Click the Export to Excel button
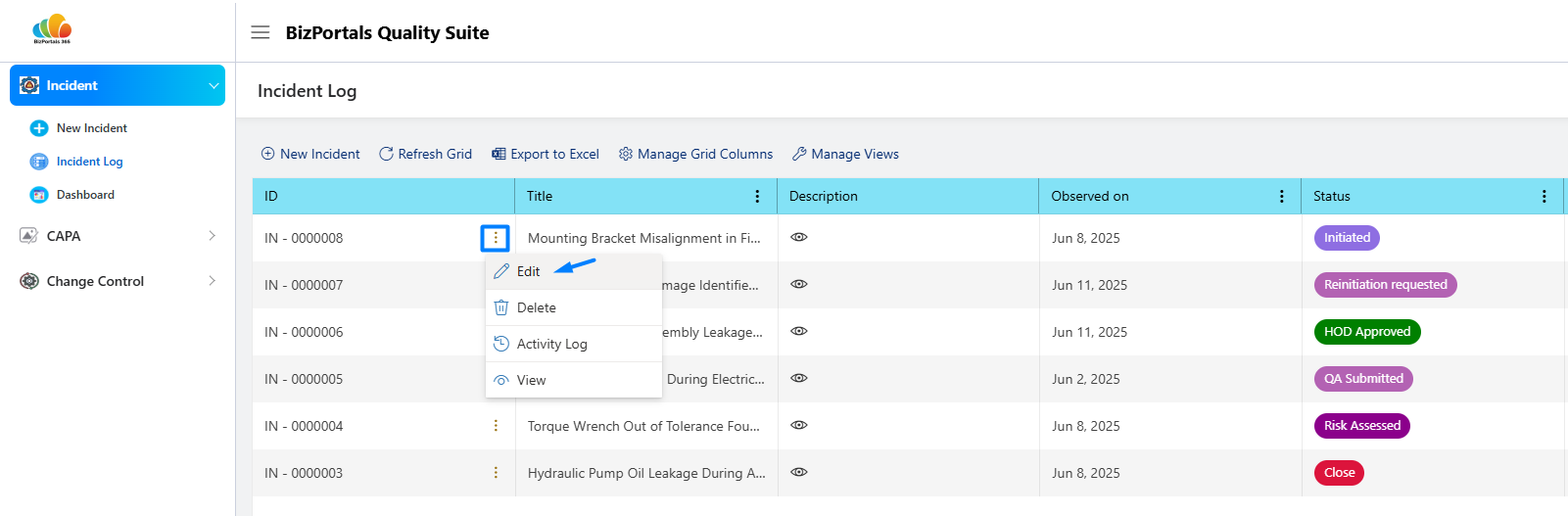The height and width of the screenshot is (516, 1568). 546,154
